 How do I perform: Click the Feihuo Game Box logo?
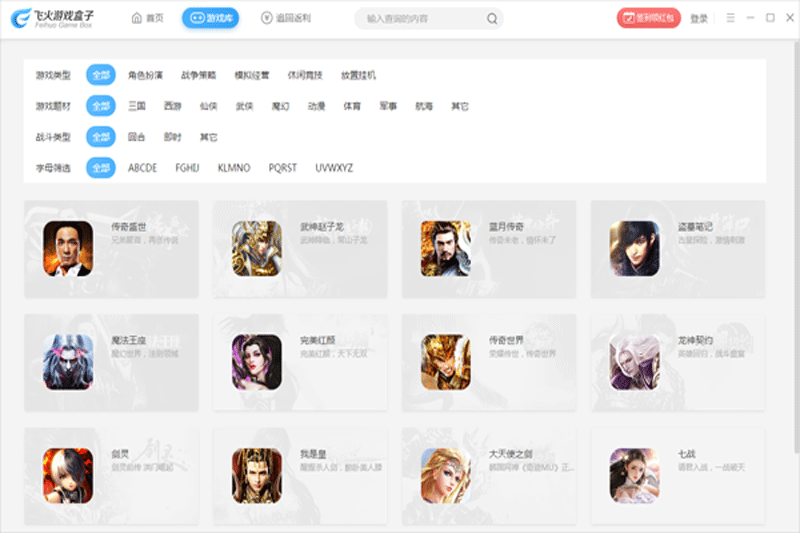(x=52, y=18)
